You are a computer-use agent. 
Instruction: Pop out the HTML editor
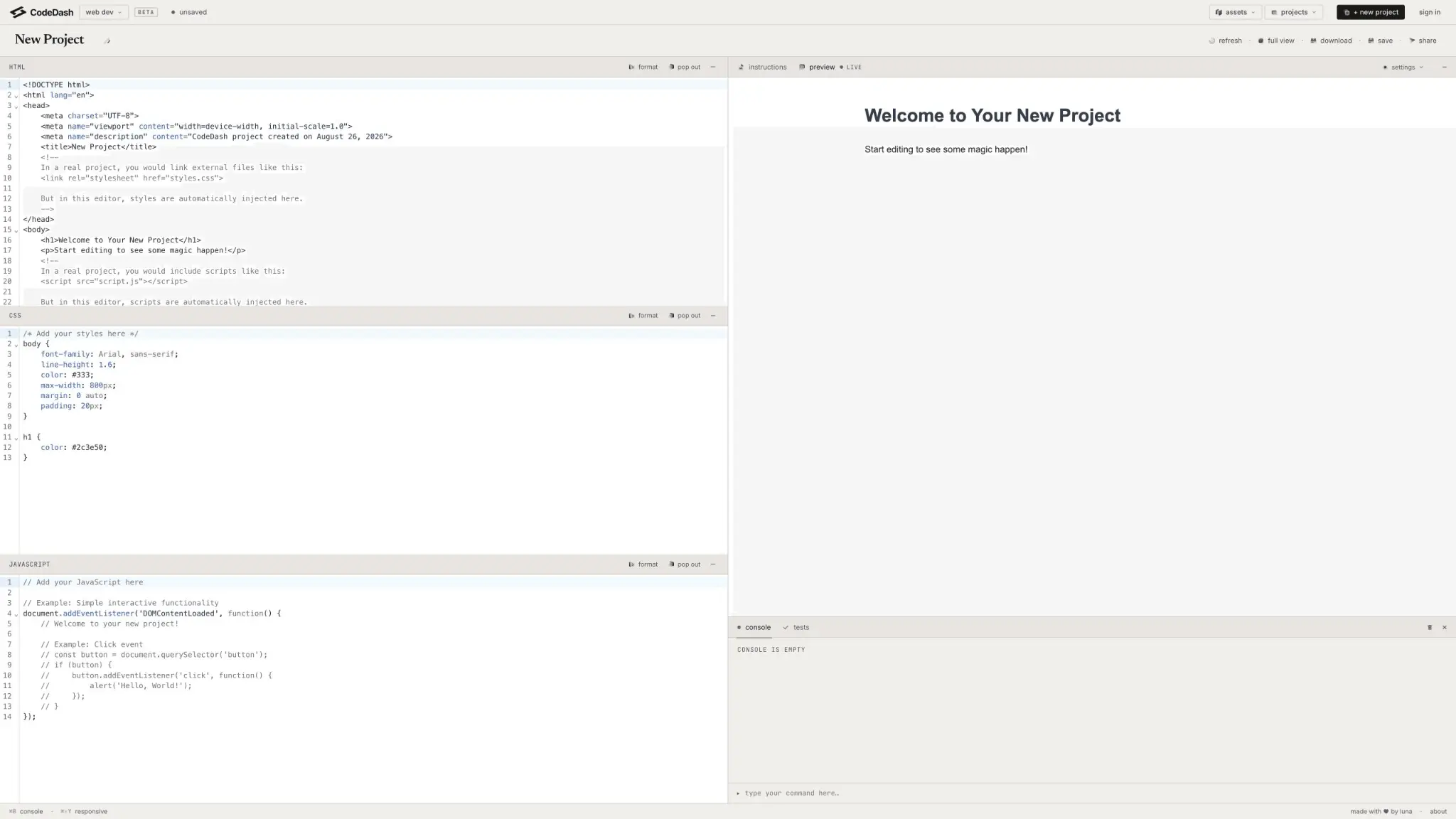684,67
